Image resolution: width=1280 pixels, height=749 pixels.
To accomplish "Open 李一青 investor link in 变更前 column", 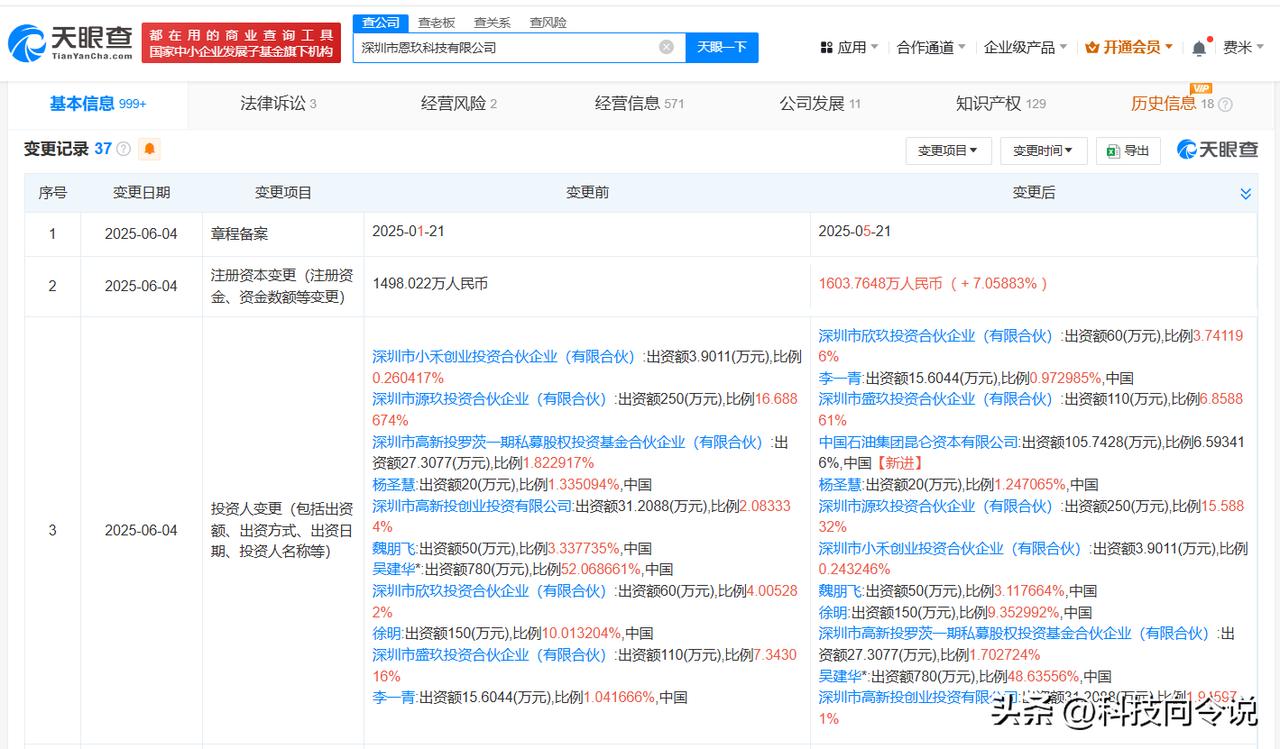I will [x=395, y=697].
